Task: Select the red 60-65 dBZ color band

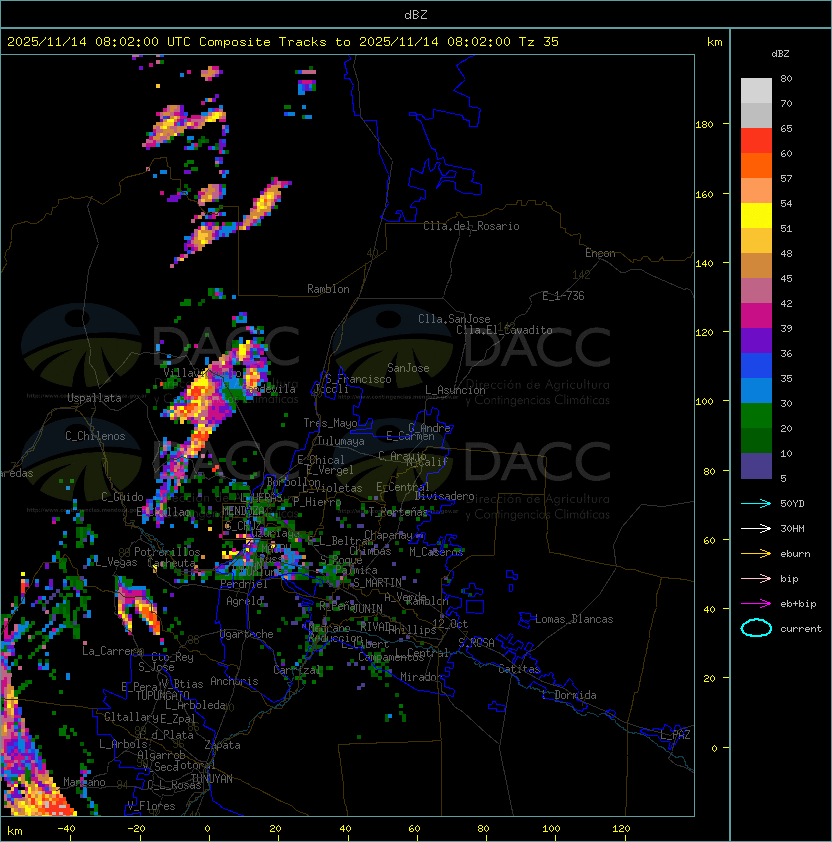Action: pyautogui.click(x=756, y=141)
